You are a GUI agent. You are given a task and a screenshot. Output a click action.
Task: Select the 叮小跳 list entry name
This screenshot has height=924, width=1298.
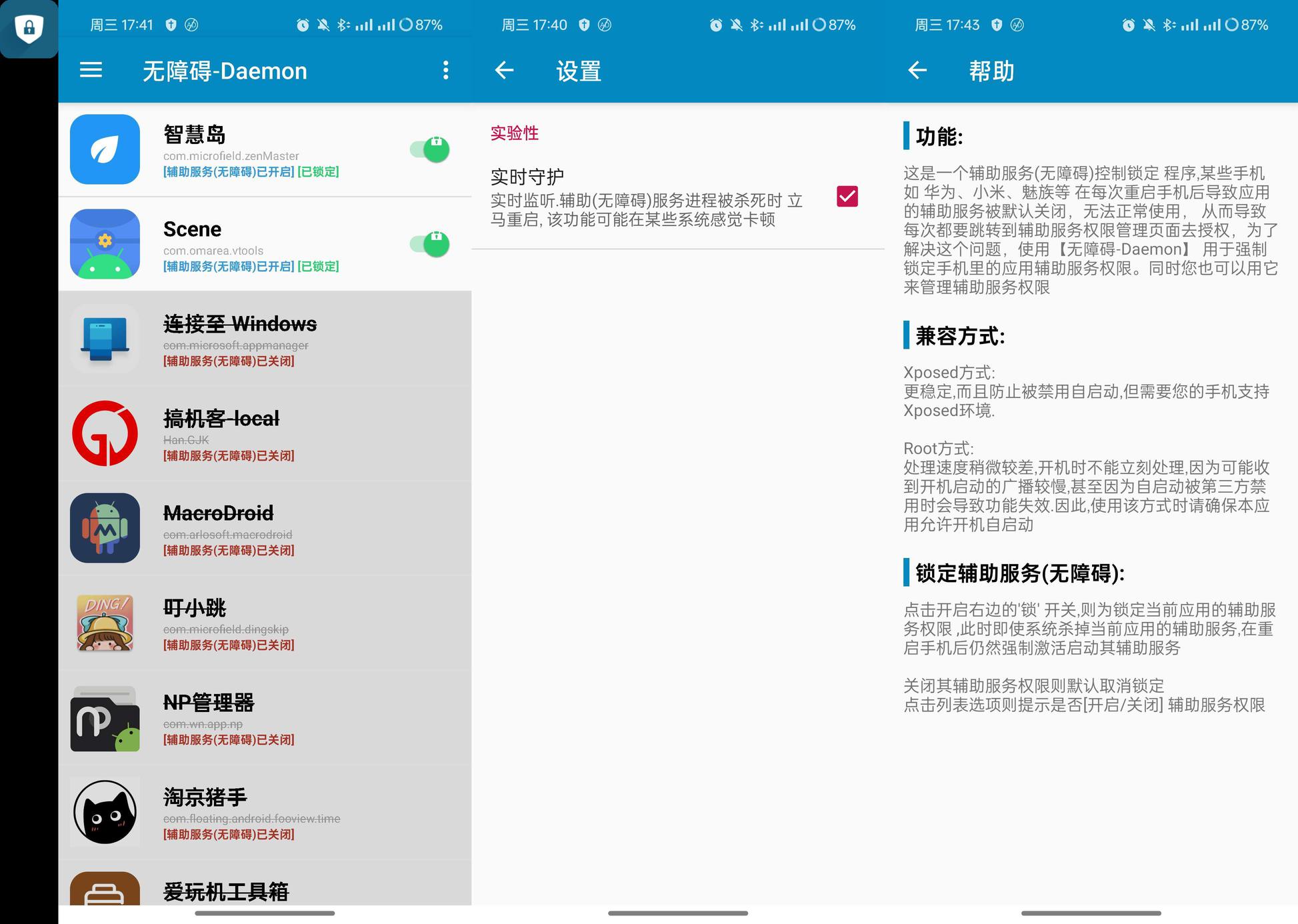click(x=195, y=608)
